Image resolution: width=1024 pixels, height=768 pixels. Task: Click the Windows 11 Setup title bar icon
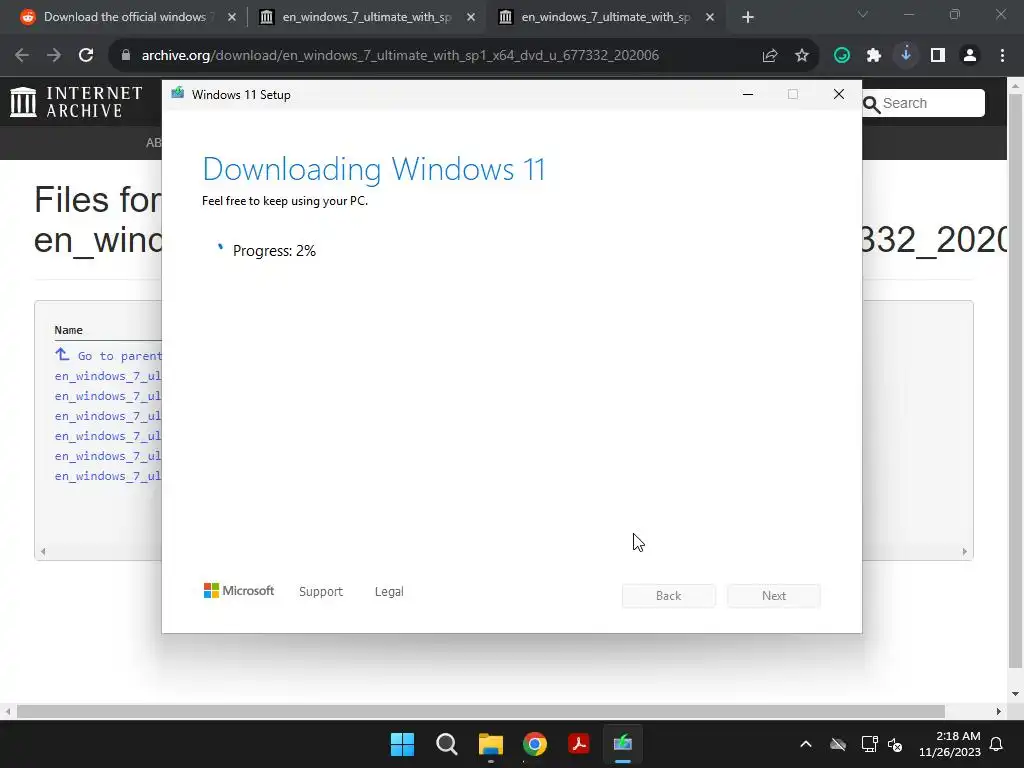[x=178, y=94]
